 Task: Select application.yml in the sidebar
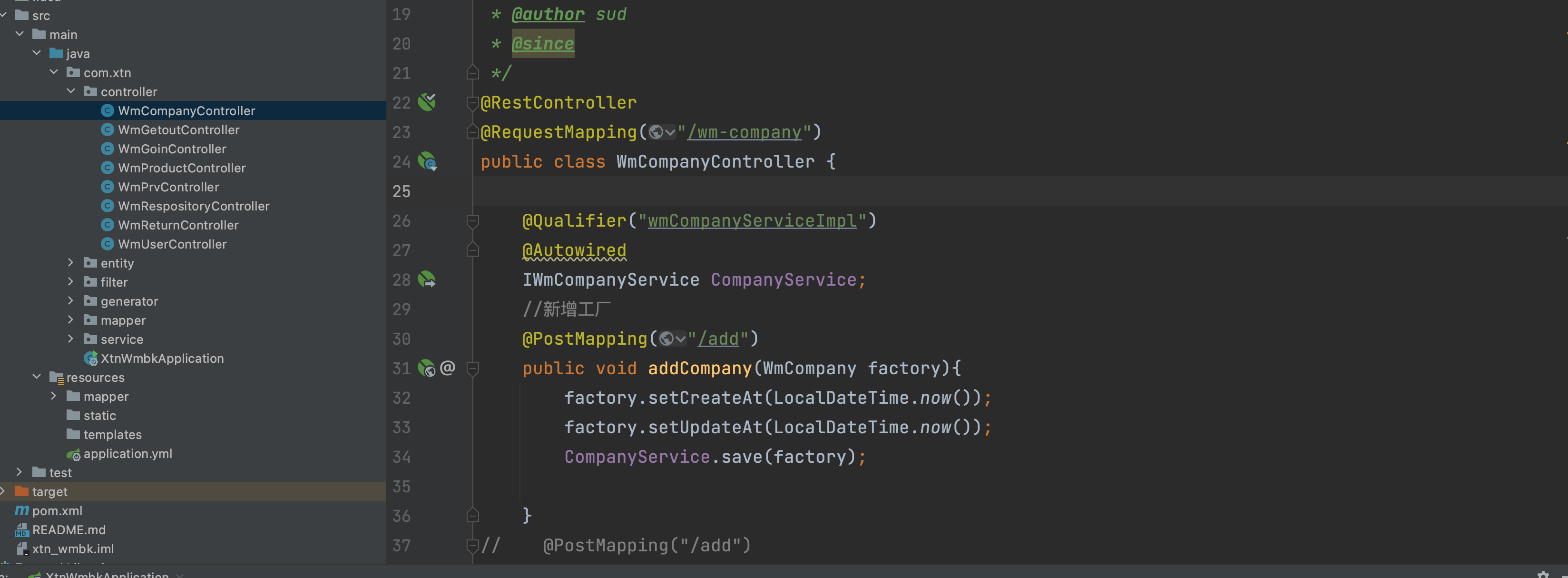pyautogui.click(x=128, y=453)
